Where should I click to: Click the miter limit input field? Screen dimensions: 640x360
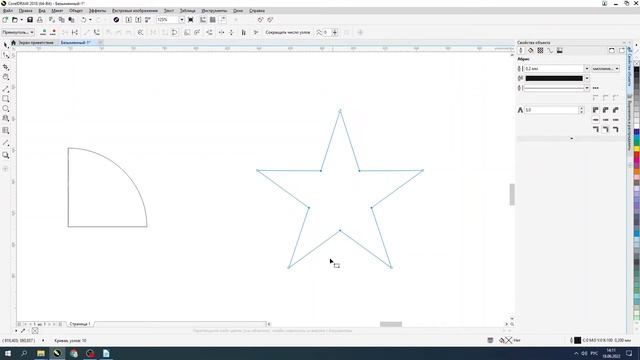551,110
